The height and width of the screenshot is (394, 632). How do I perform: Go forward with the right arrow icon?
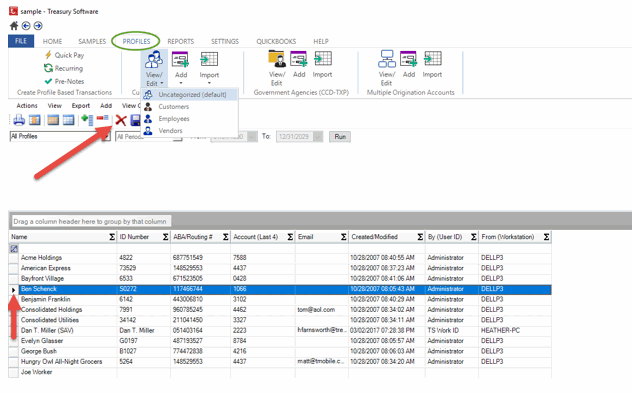(x=38, y=26)
